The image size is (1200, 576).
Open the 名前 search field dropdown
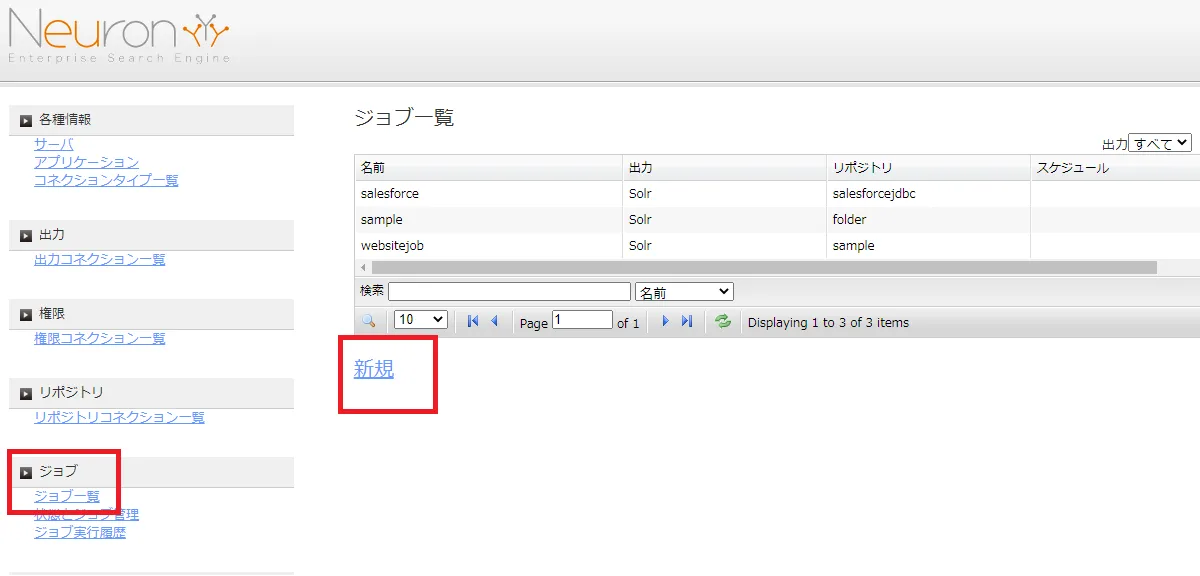coord(684,292)
